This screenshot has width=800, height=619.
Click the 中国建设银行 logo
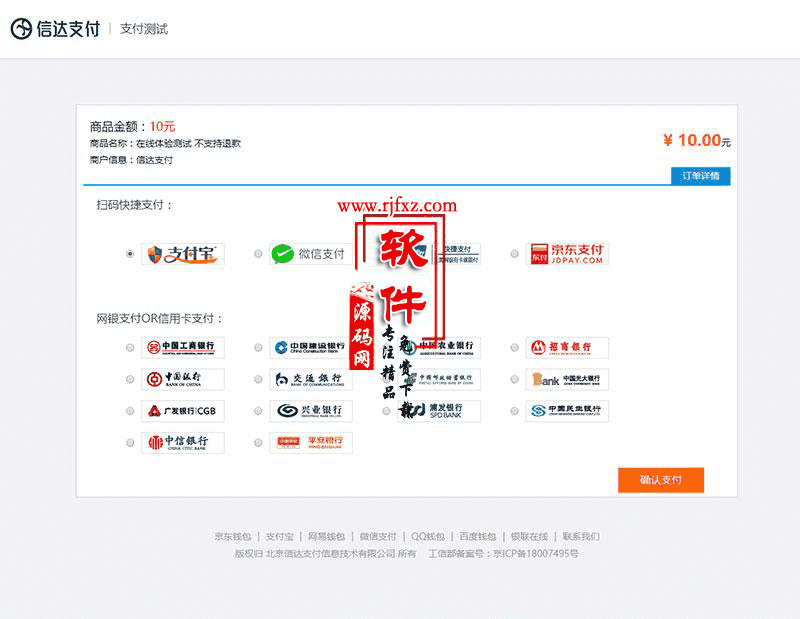(311, 348)
